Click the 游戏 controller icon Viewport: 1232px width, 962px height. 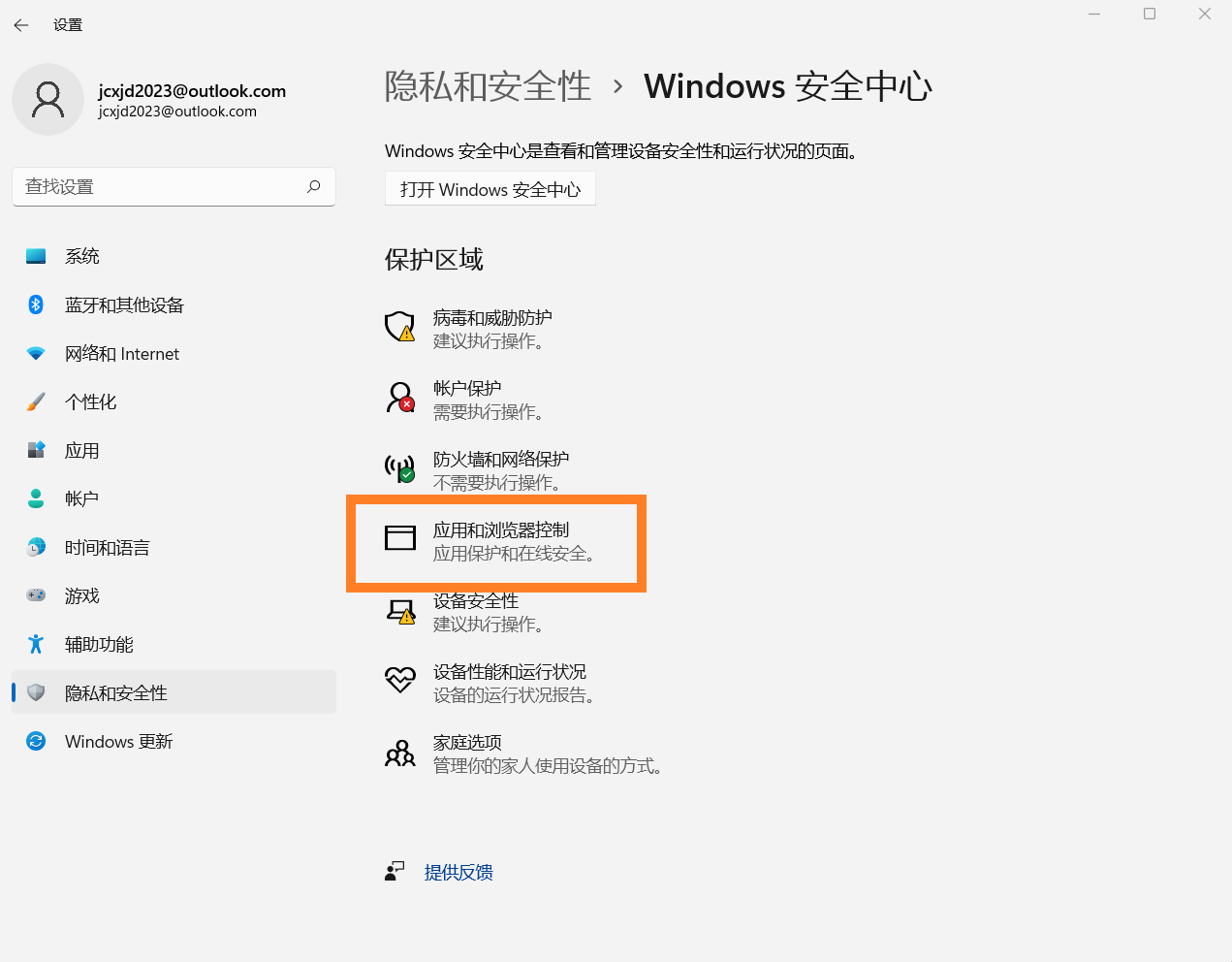[36, 595]
